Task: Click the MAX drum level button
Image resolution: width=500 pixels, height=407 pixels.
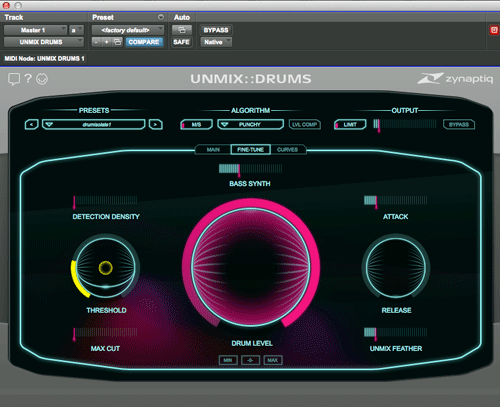Action: point(273,360)
